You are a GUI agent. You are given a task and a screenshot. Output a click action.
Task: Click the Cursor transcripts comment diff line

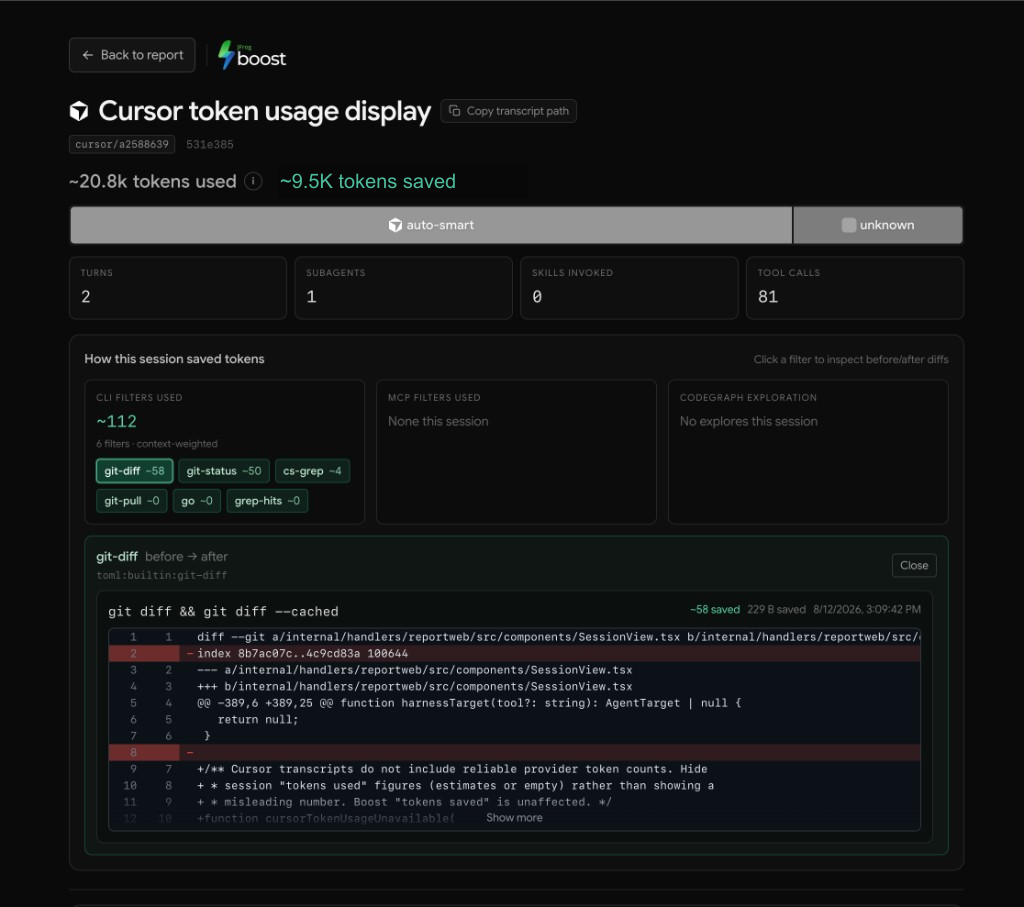point(514,769)
